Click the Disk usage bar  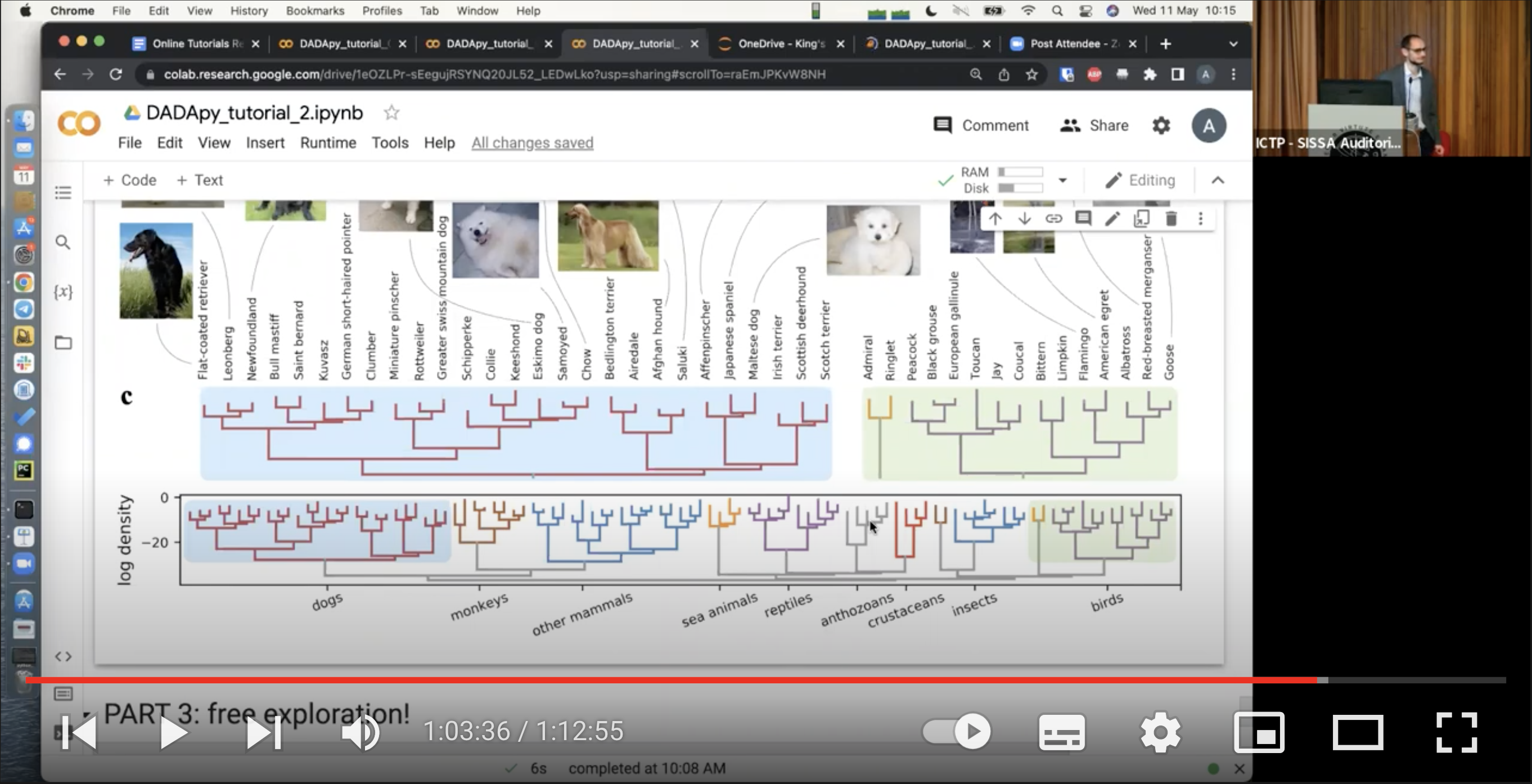pos(1021,188)
